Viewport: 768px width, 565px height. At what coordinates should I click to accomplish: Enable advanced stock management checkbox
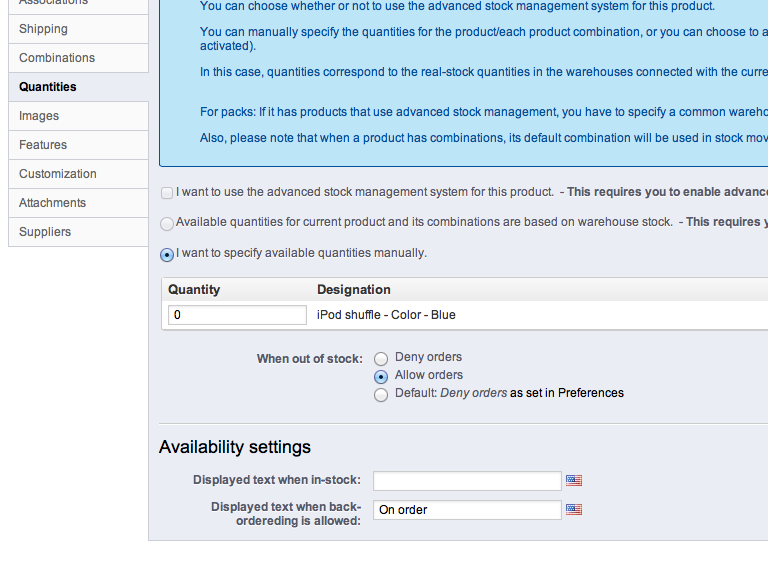click(167, 192)
